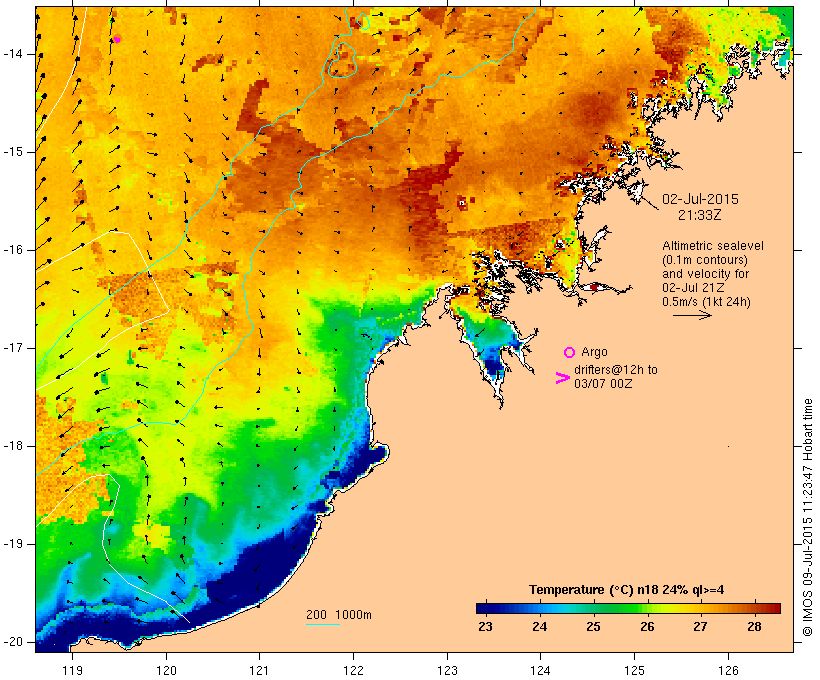
Task: Click the colorbar tick label 24
Action: (x=540, y=627)
